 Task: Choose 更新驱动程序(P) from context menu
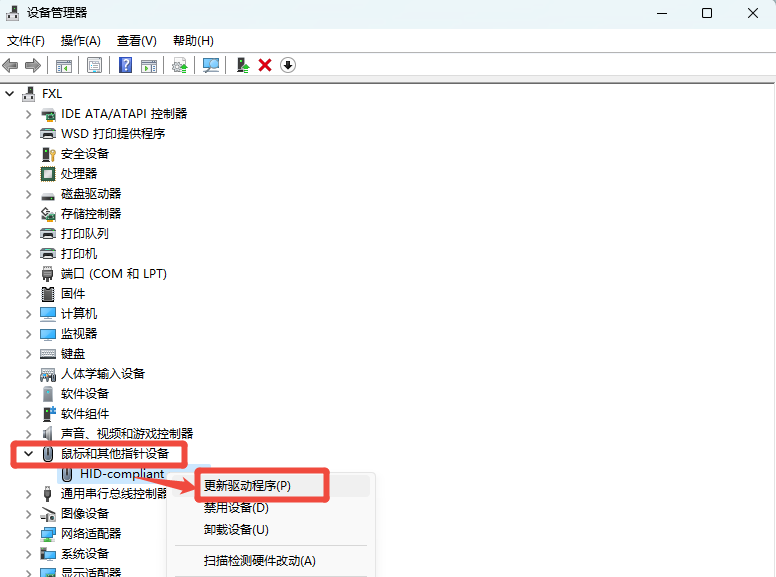(x=273, y=486)
